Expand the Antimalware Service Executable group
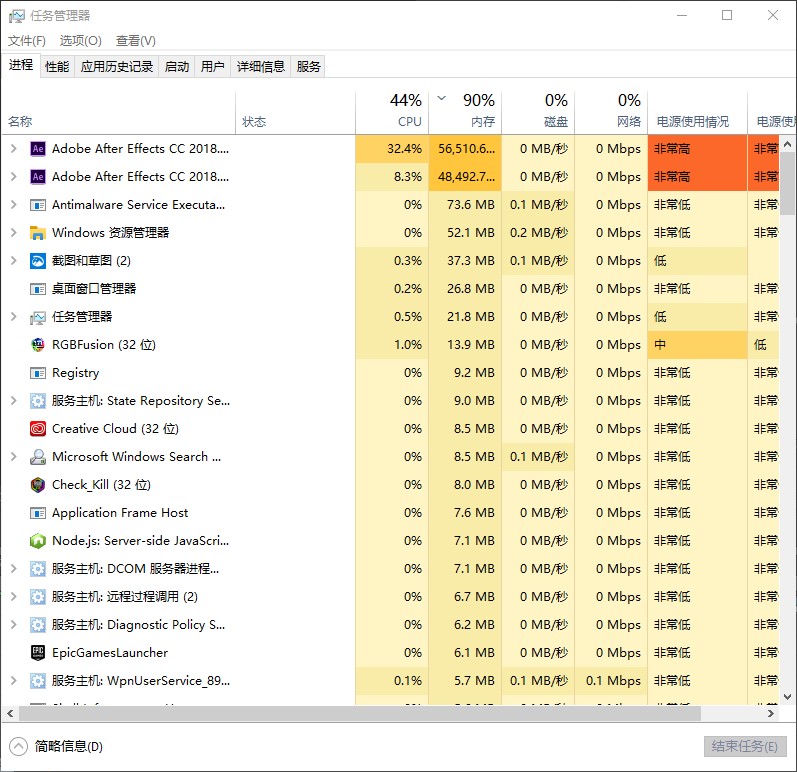Screen dimensions: 797x772 tap(14, 204)
